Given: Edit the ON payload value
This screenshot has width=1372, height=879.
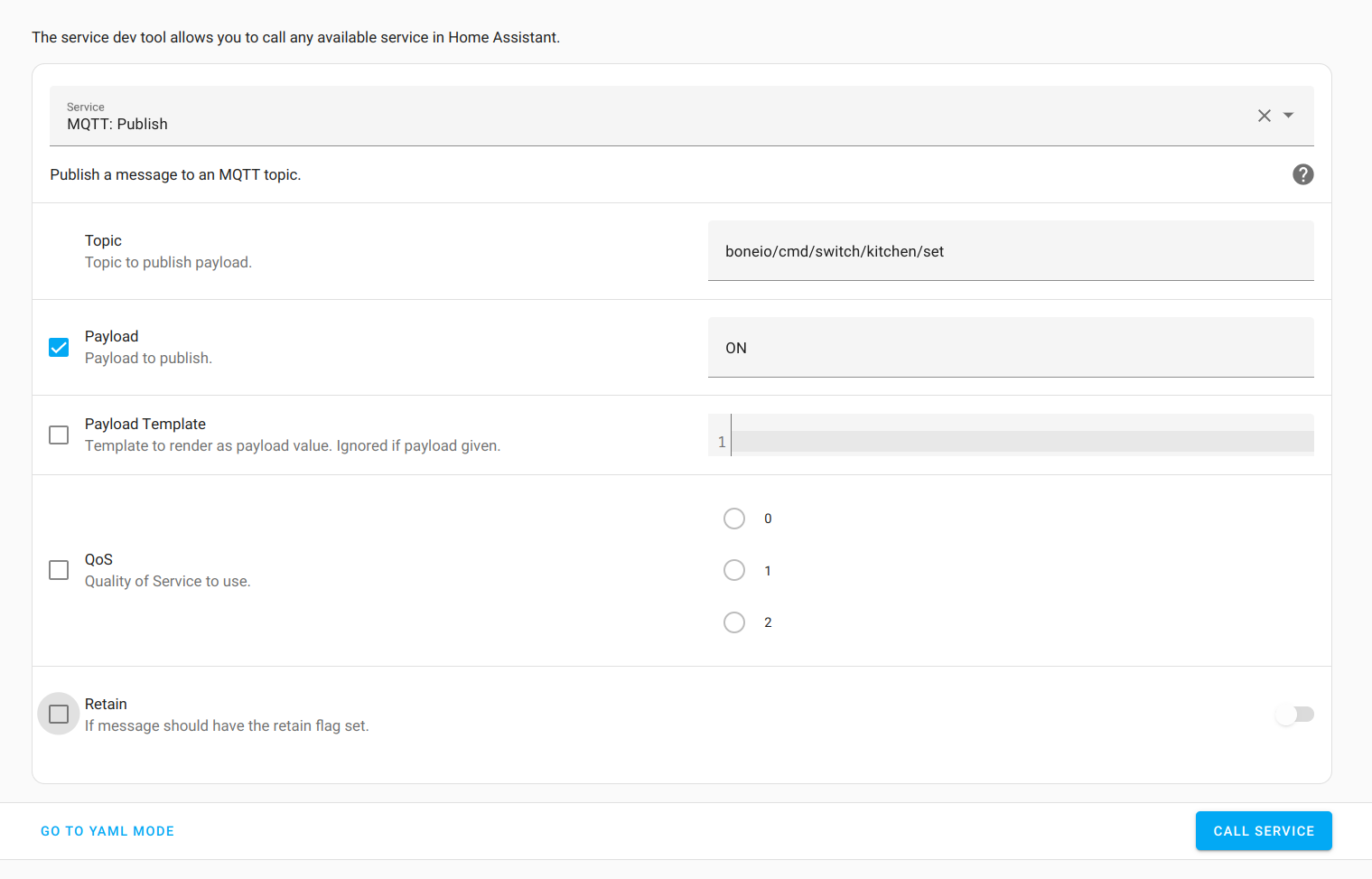Looking at the screenshot, I should tap(1010, 347).
